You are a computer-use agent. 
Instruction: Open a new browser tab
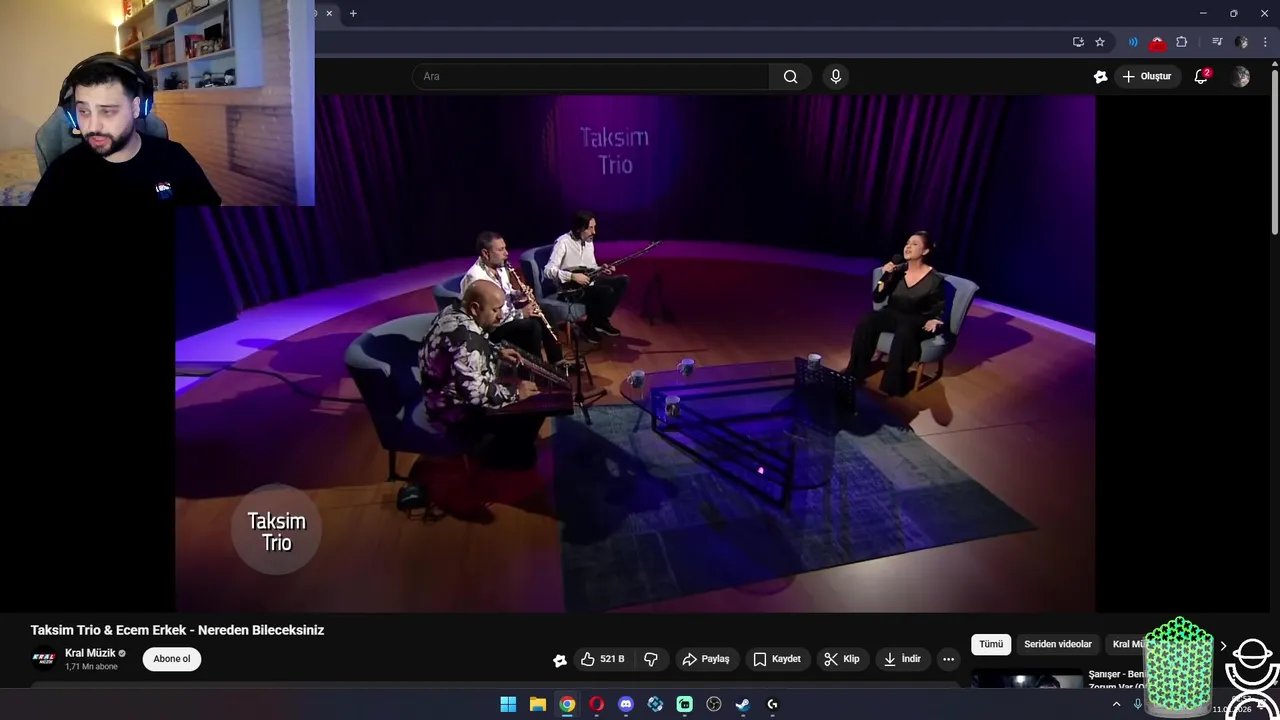(x=353, y=13)
